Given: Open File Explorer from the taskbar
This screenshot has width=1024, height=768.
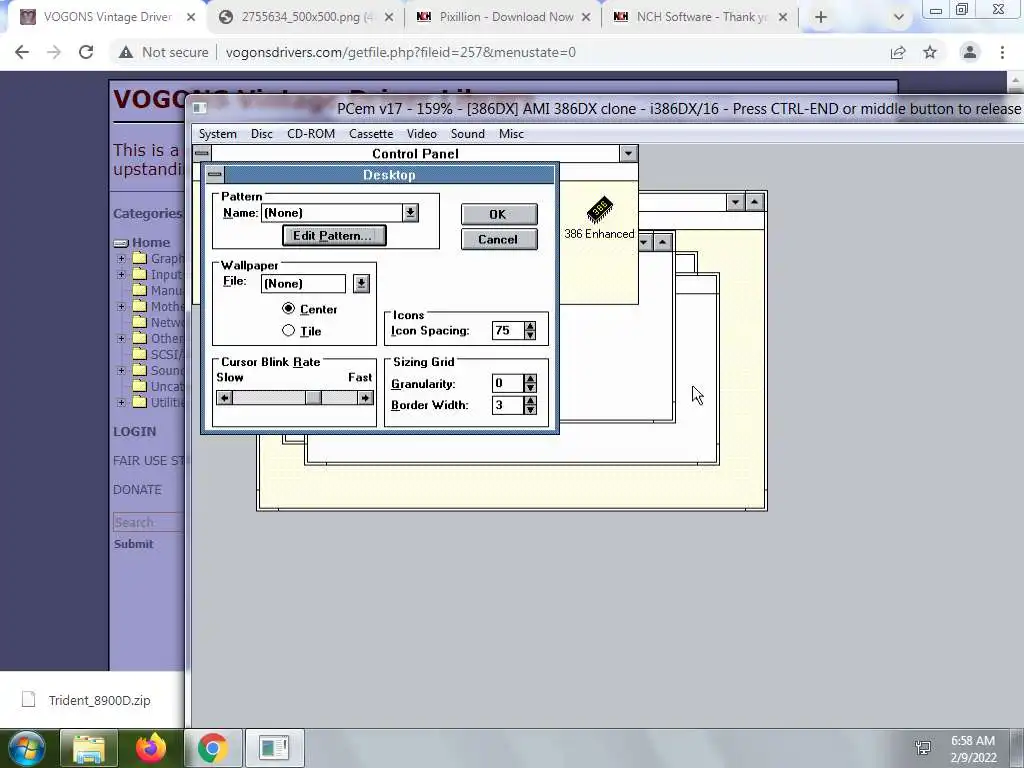Looking at the screenshot, I should [89, 748].
